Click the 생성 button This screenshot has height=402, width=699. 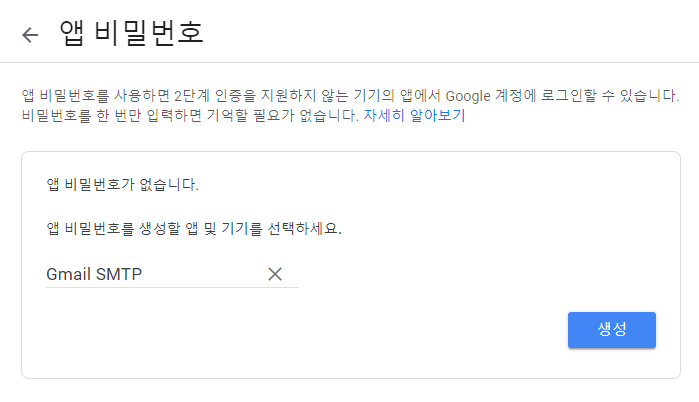coord(612,330)
